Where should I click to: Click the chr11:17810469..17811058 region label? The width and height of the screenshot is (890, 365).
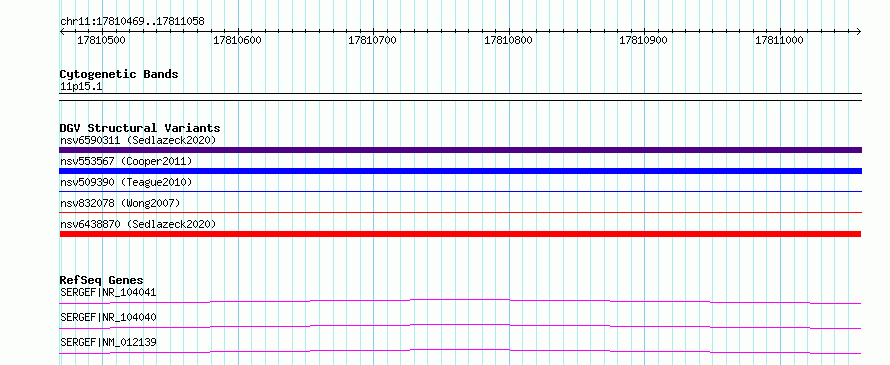132,22
